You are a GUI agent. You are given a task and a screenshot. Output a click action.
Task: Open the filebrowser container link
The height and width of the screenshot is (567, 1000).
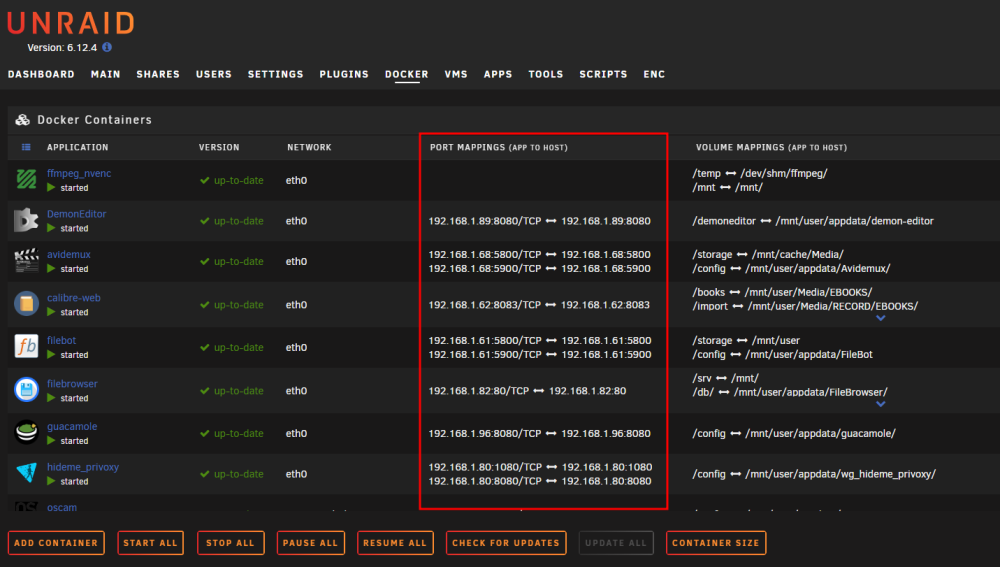[x=72, y=384]
